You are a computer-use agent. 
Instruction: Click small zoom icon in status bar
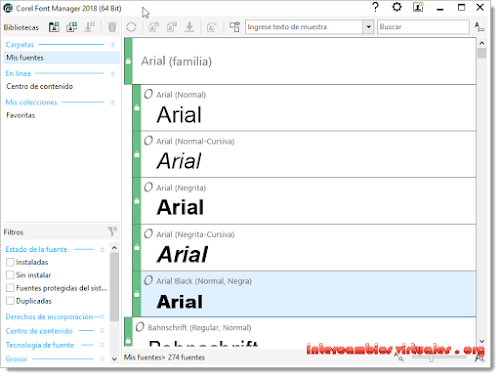(x=399, y=358)
